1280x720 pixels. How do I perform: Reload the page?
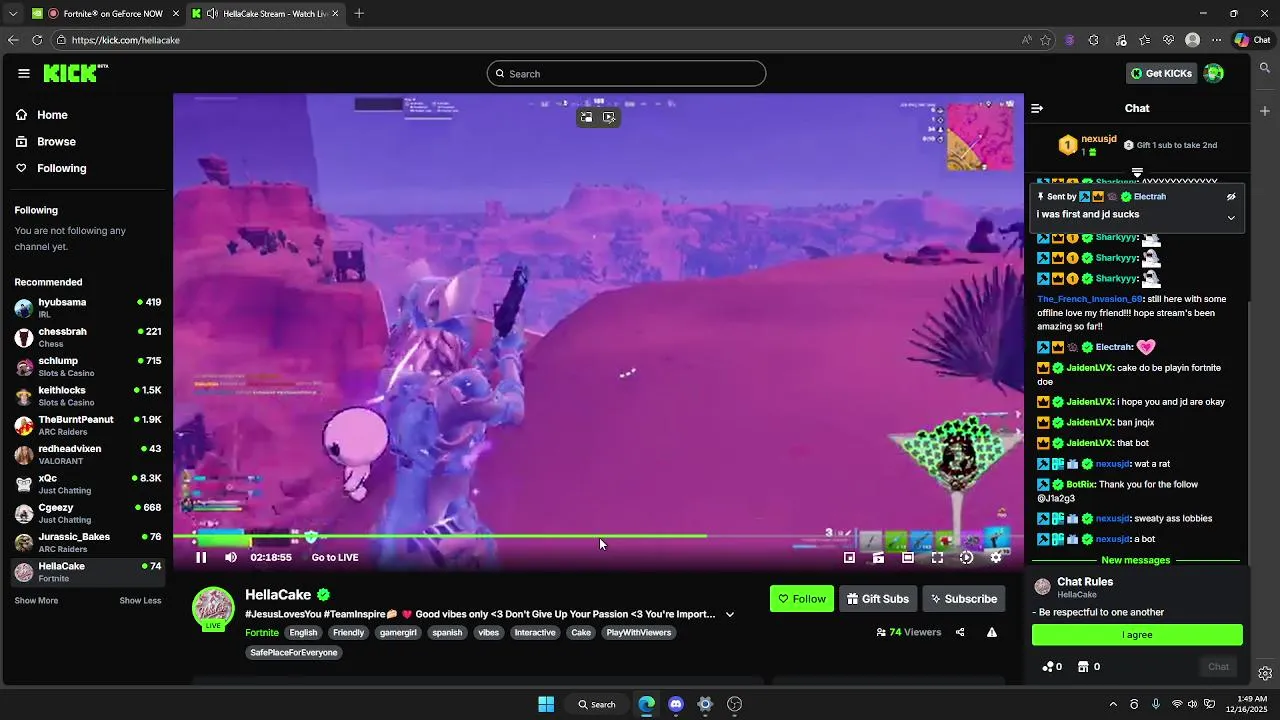click(37, 40)
